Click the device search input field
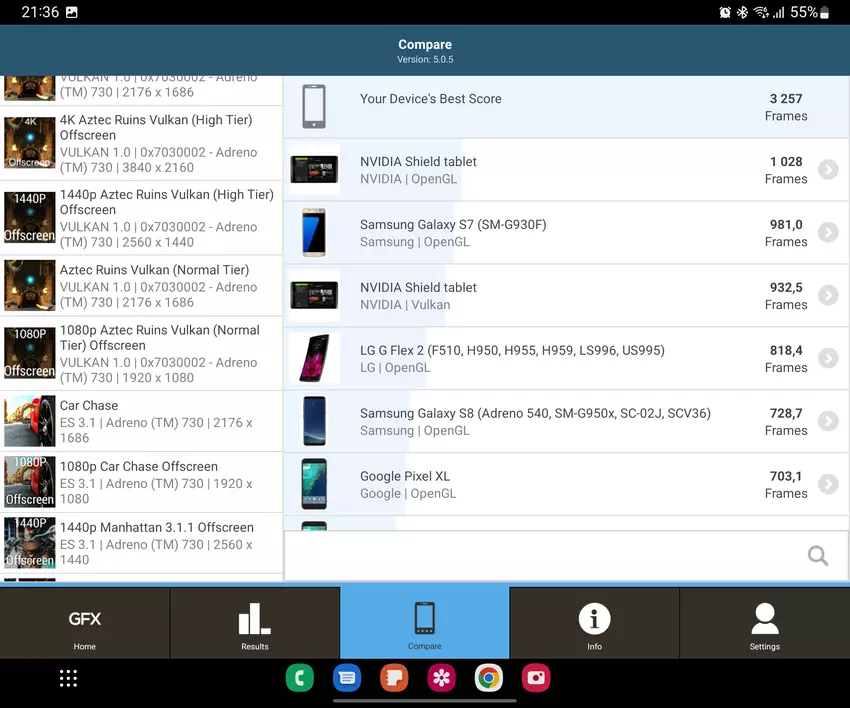The width and height of the screenshot is (850, 708). 540,556
